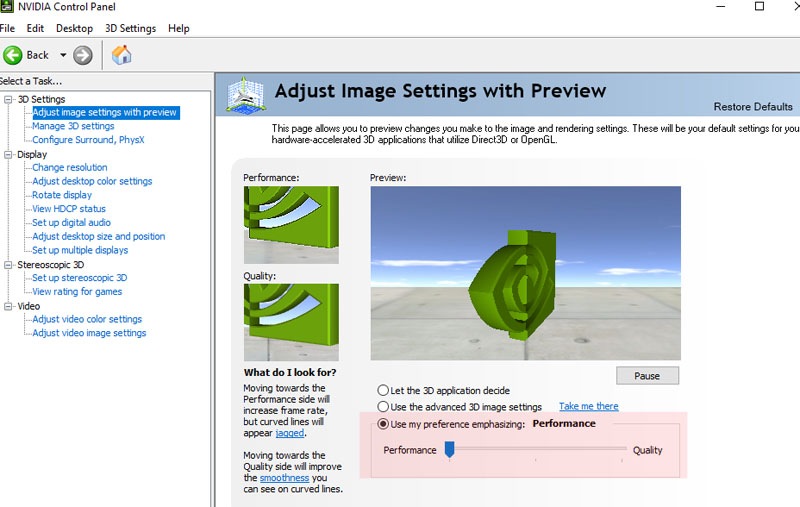The image size is (800, 507).
Task: Pause the 3D preview animation
Action: 647,376
